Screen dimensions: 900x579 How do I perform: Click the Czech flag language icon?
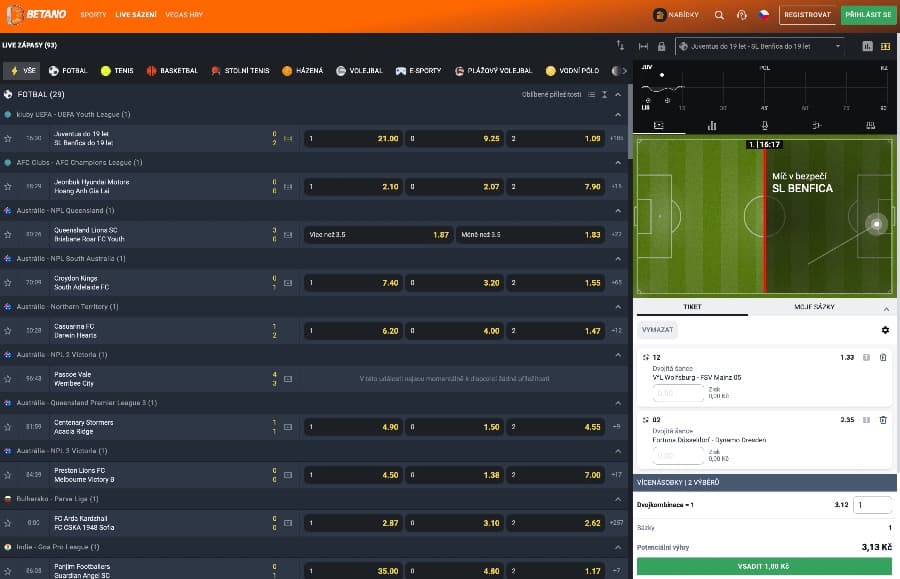point(764,15)
